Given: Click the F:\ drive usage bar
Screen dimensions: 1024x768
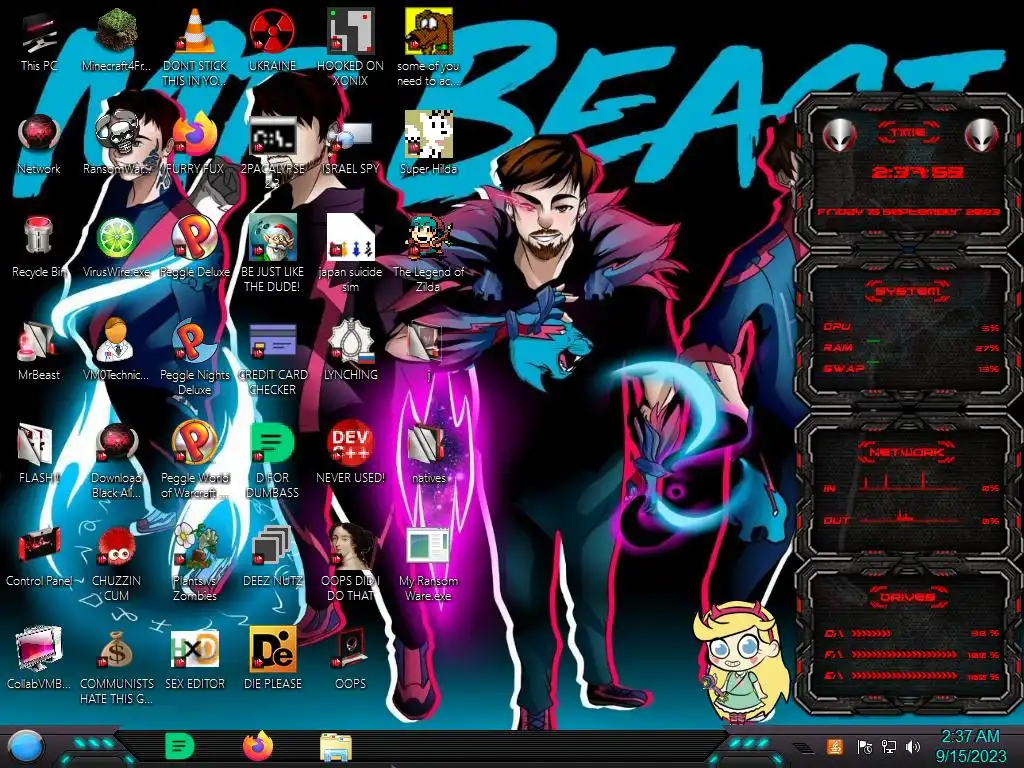Looking at the screenshot, I should click(x=904, y=654).
